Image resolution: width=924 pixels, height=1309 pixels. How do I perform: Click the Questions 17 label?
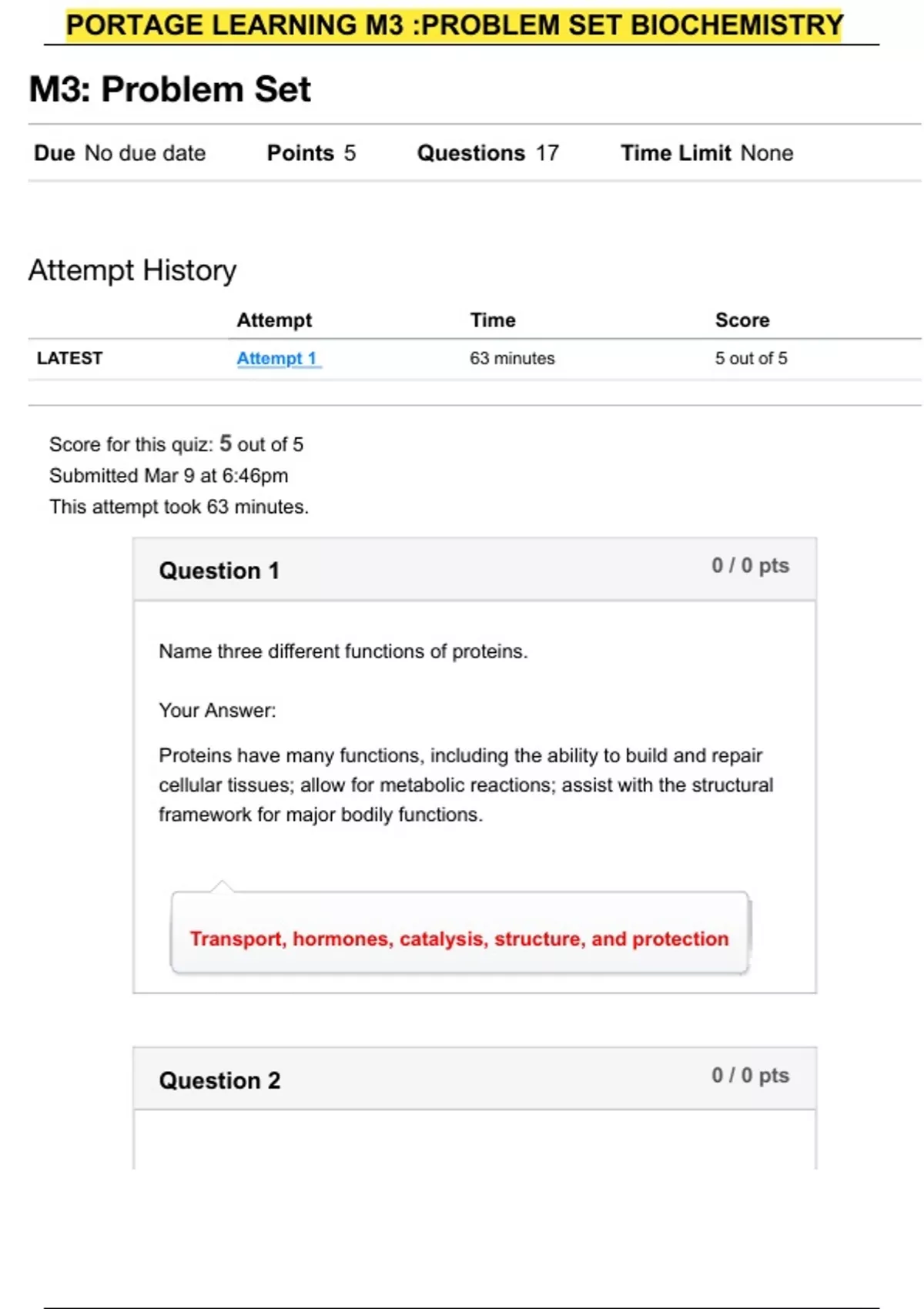488,152
